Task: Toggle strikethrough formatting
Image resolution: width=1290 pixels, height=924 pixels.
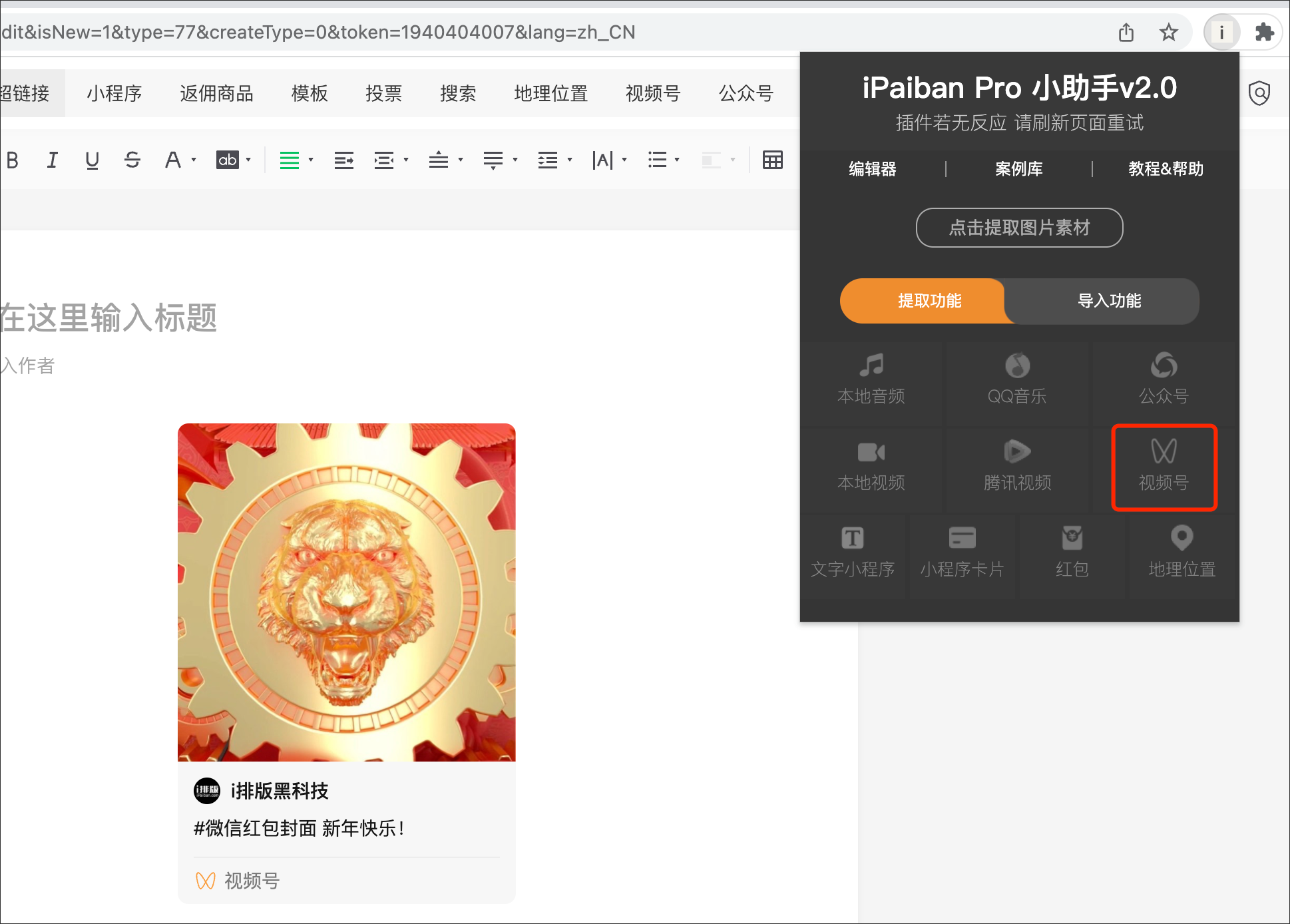Action: (132, 160)
